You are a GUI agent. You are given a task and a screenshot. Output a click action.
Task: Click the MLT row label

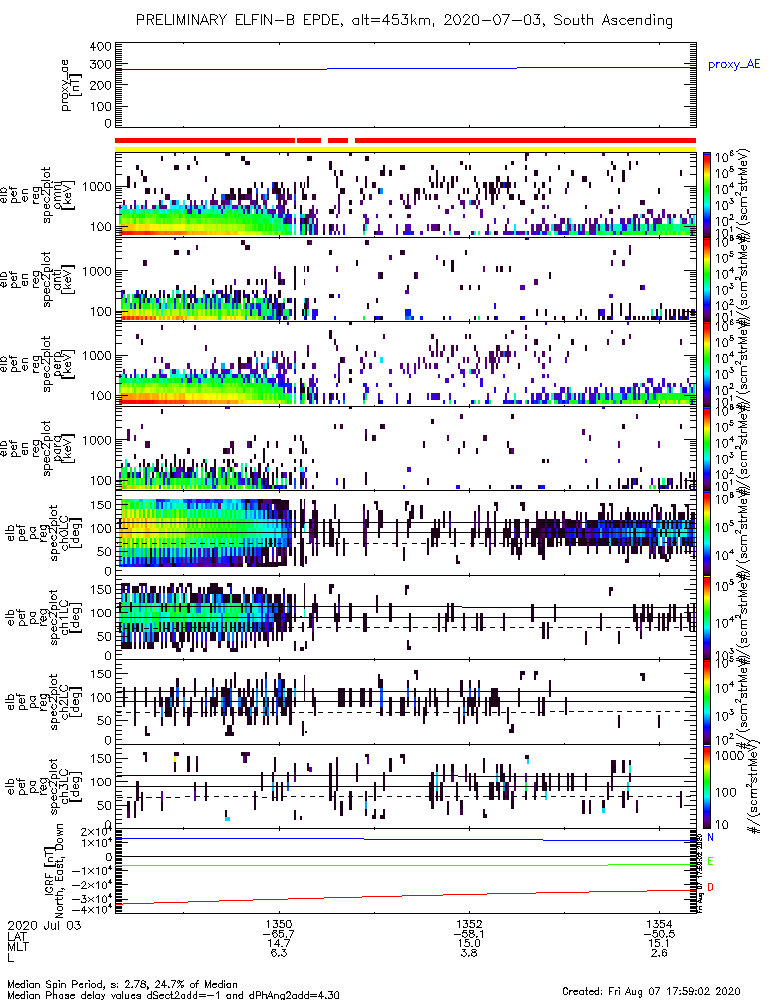pyautogui.click(x=18, y=946)
